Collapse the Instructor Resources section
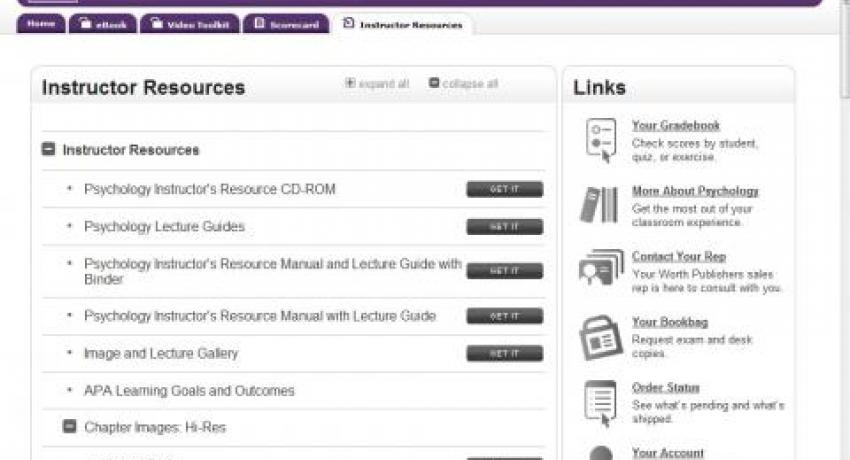This screenshot has width=850, height=460. tap(48, 149)
